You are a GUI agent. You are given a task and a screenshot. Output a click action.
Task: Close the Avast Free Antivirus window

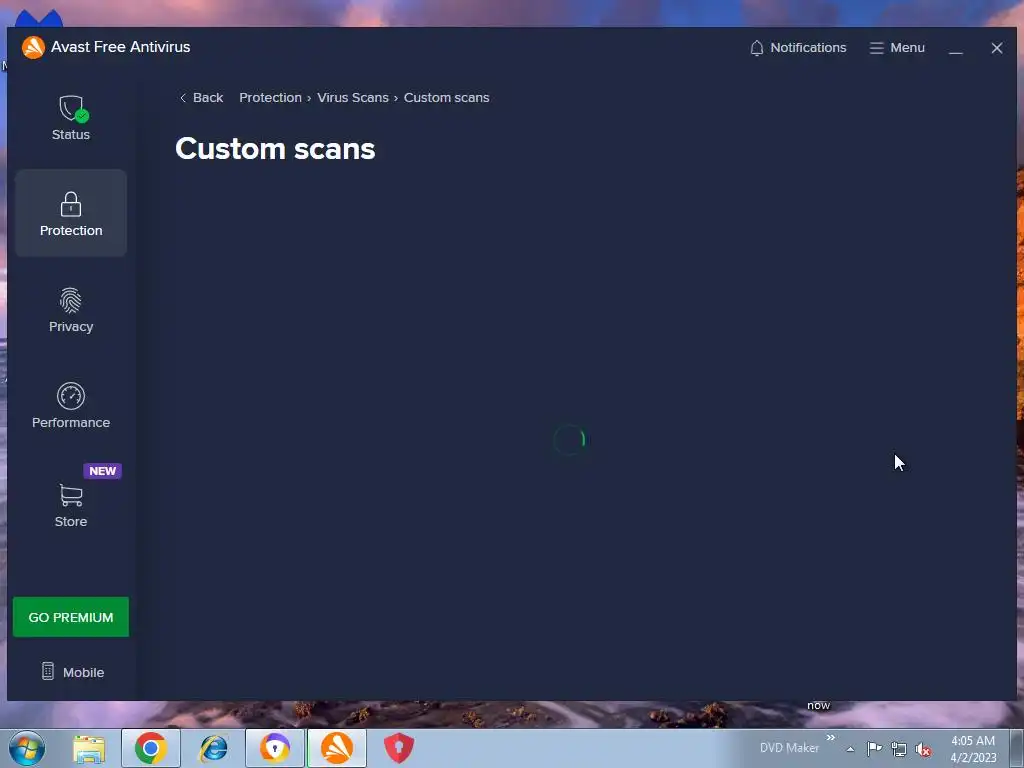[997, 48]
